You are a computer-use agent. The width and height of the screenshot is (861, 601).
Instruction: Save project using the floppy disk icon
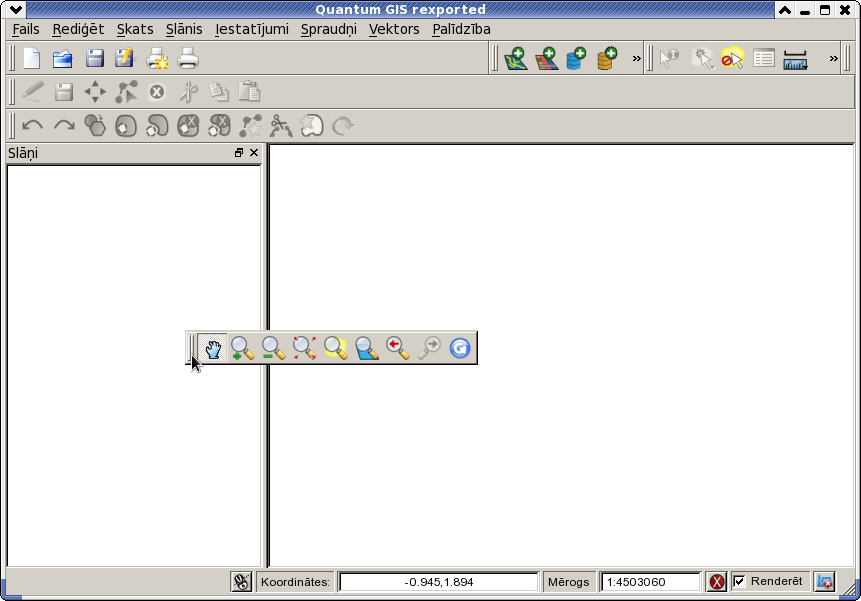(x=94, y=59)
